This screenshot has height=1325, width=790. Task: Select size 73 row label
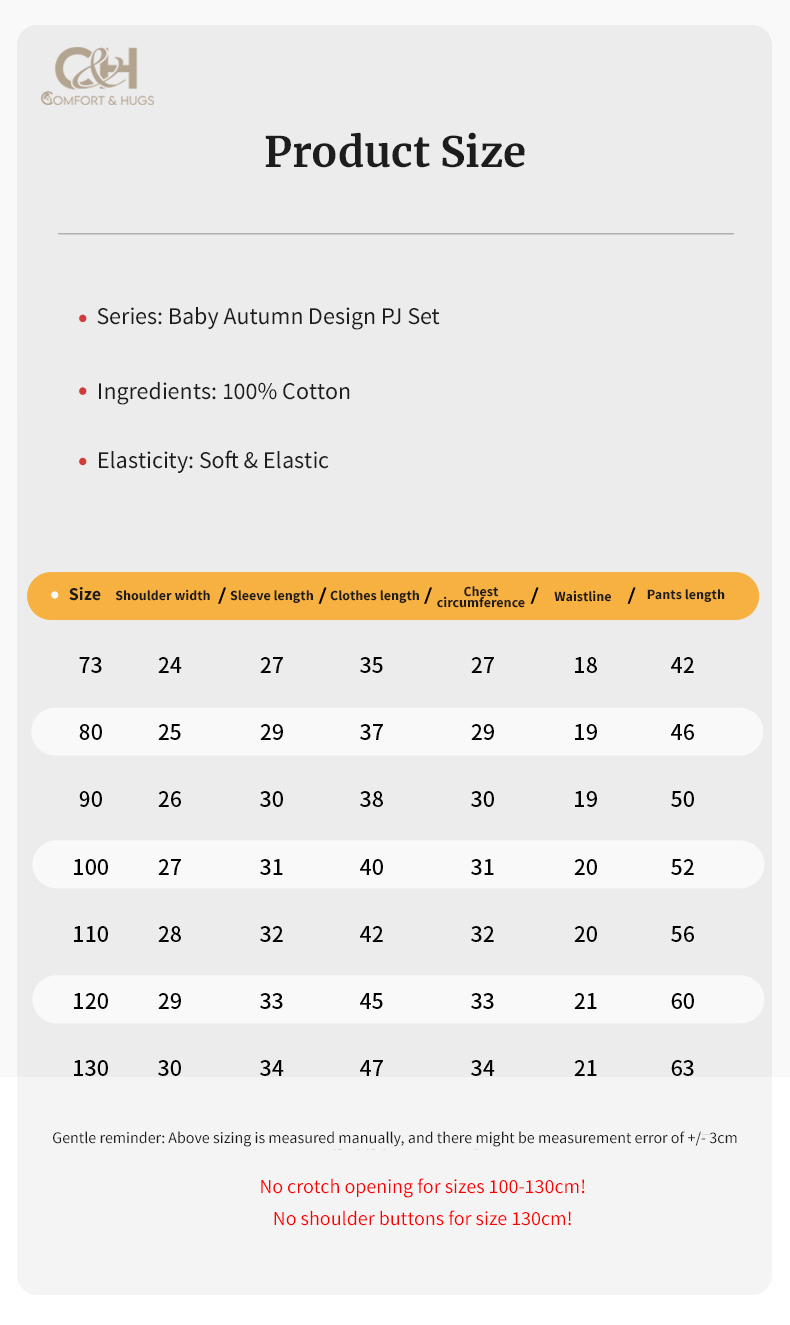tap(90, 665)
